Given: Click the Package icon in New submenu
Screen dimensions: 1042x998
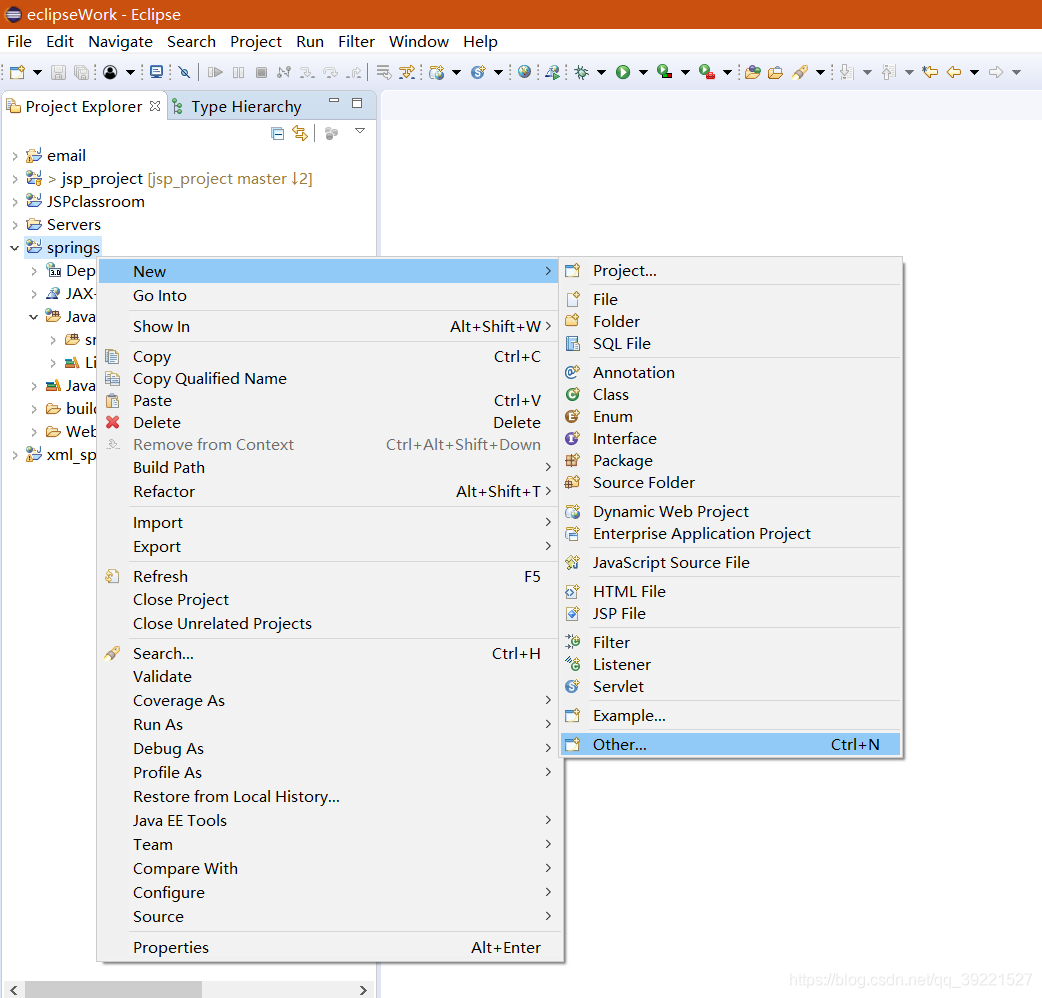Looking at the screenshot, I should (572, 460).
